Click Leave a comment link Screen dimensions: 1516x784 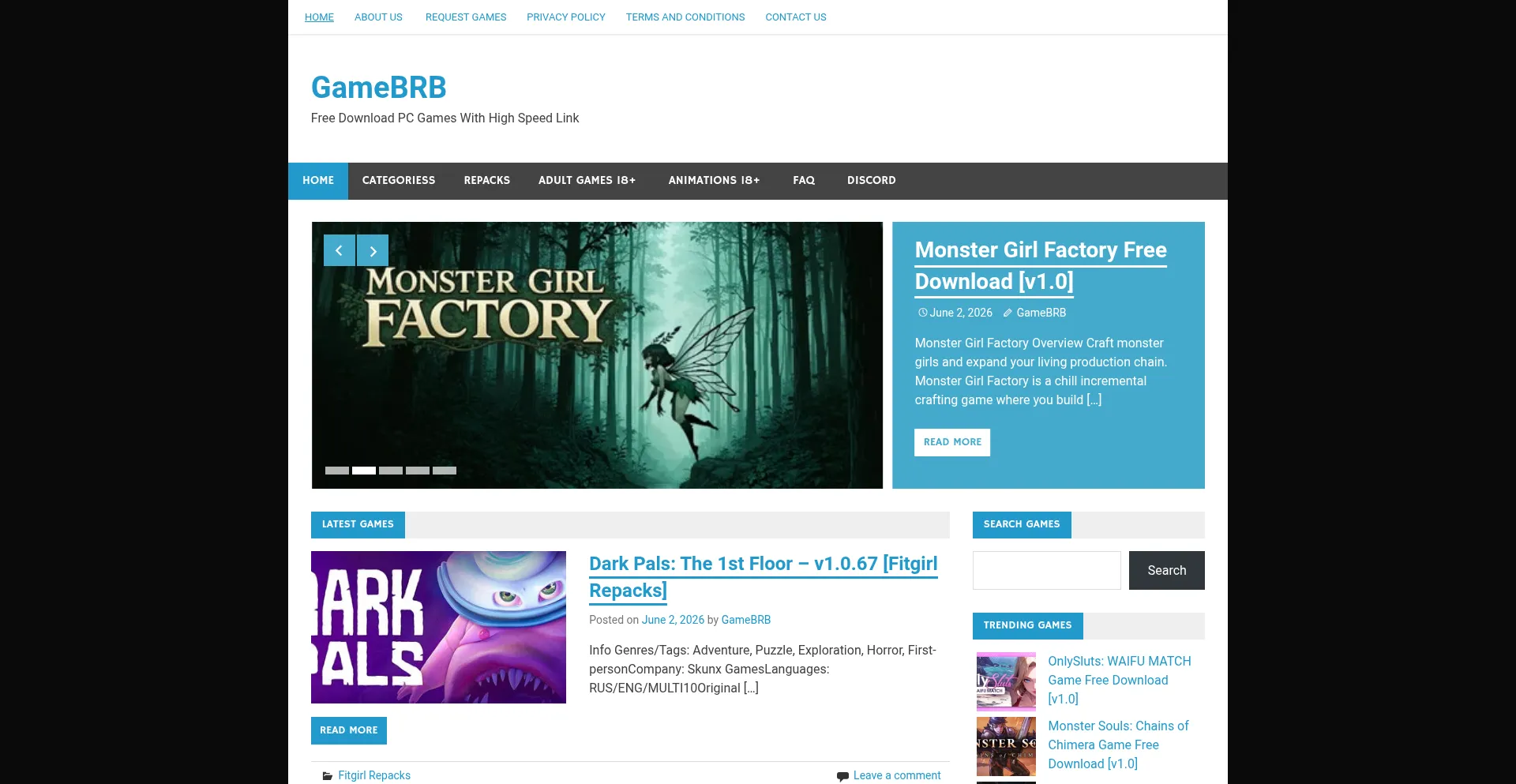point(897,776)
